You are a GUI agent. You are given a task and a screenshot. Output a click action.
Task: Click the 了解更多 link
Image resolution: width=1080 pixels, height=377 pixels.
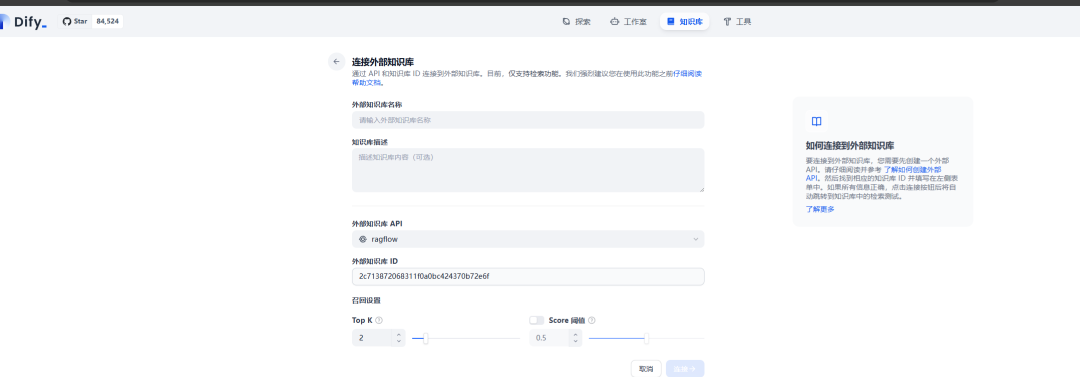click(820, 209)
